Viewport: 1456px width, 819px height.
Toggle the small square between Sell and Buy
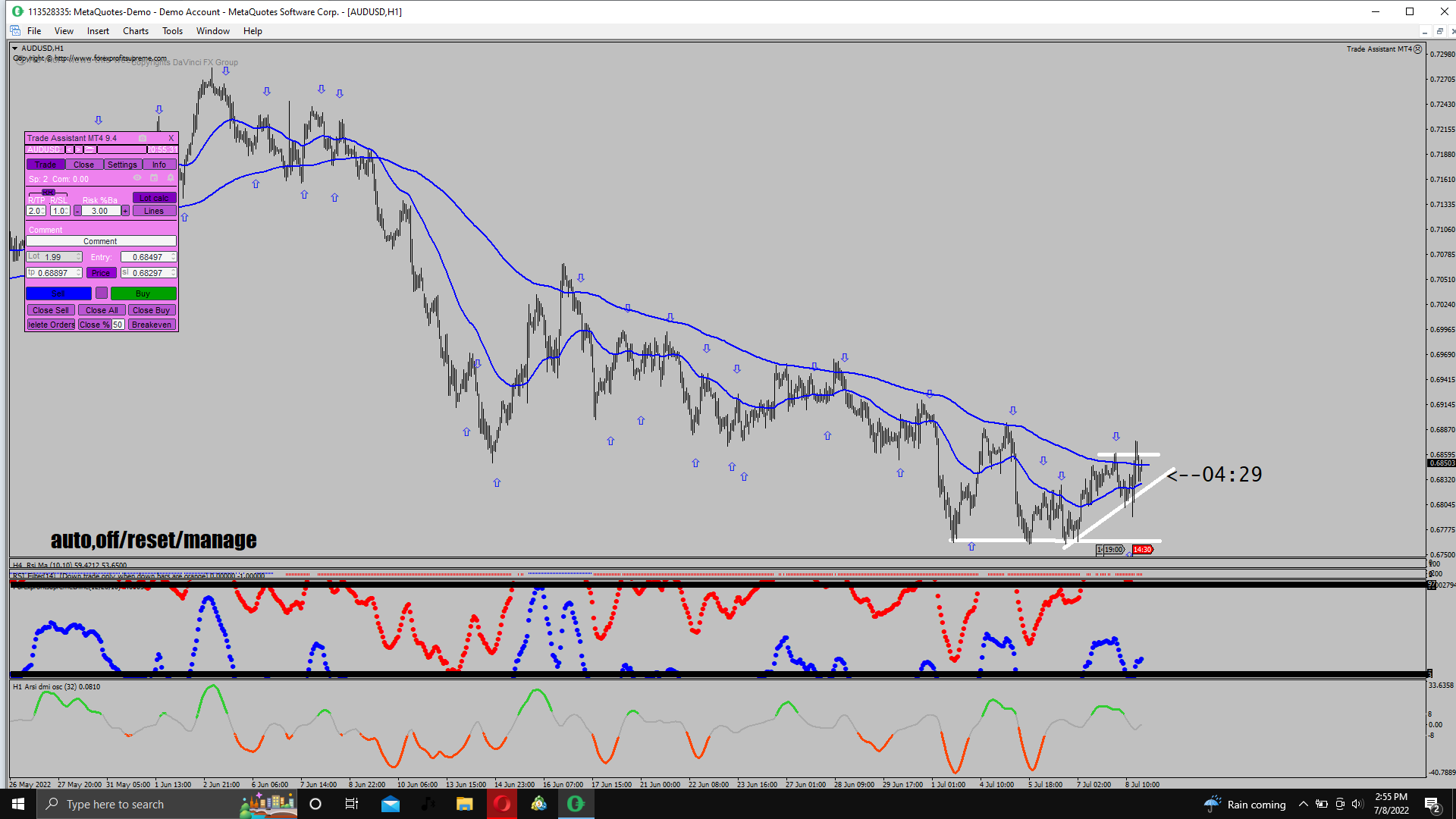click(x=101, y=293)
